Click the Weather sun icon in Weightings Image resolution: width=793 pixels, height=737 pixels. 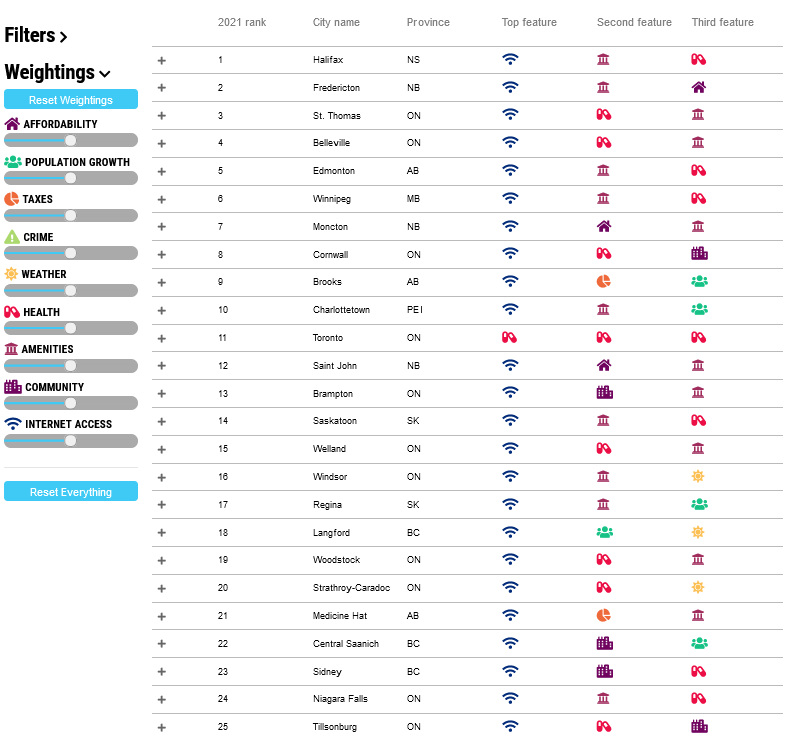(x=11, y=274)
